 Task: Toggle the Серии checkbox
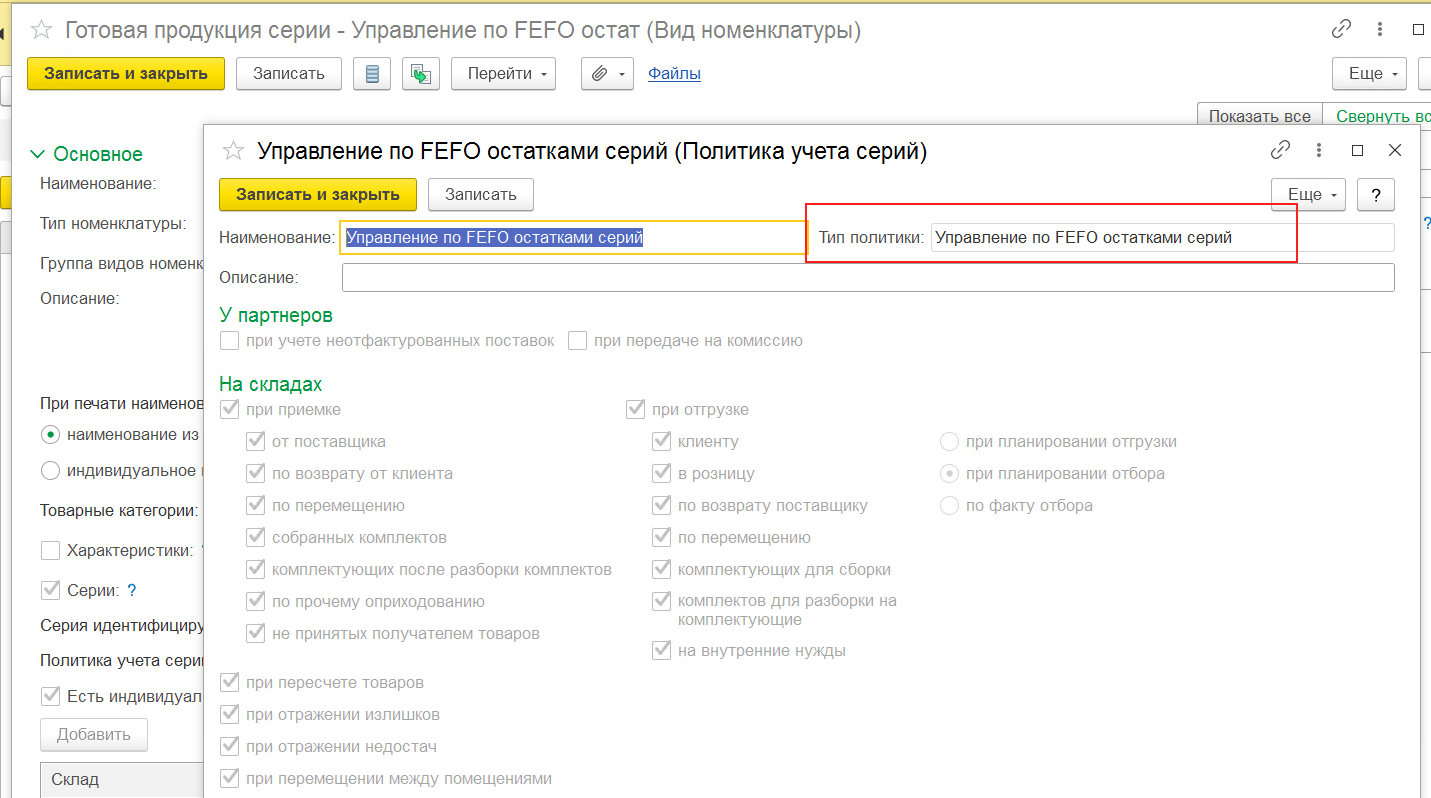tap(50, 590)
